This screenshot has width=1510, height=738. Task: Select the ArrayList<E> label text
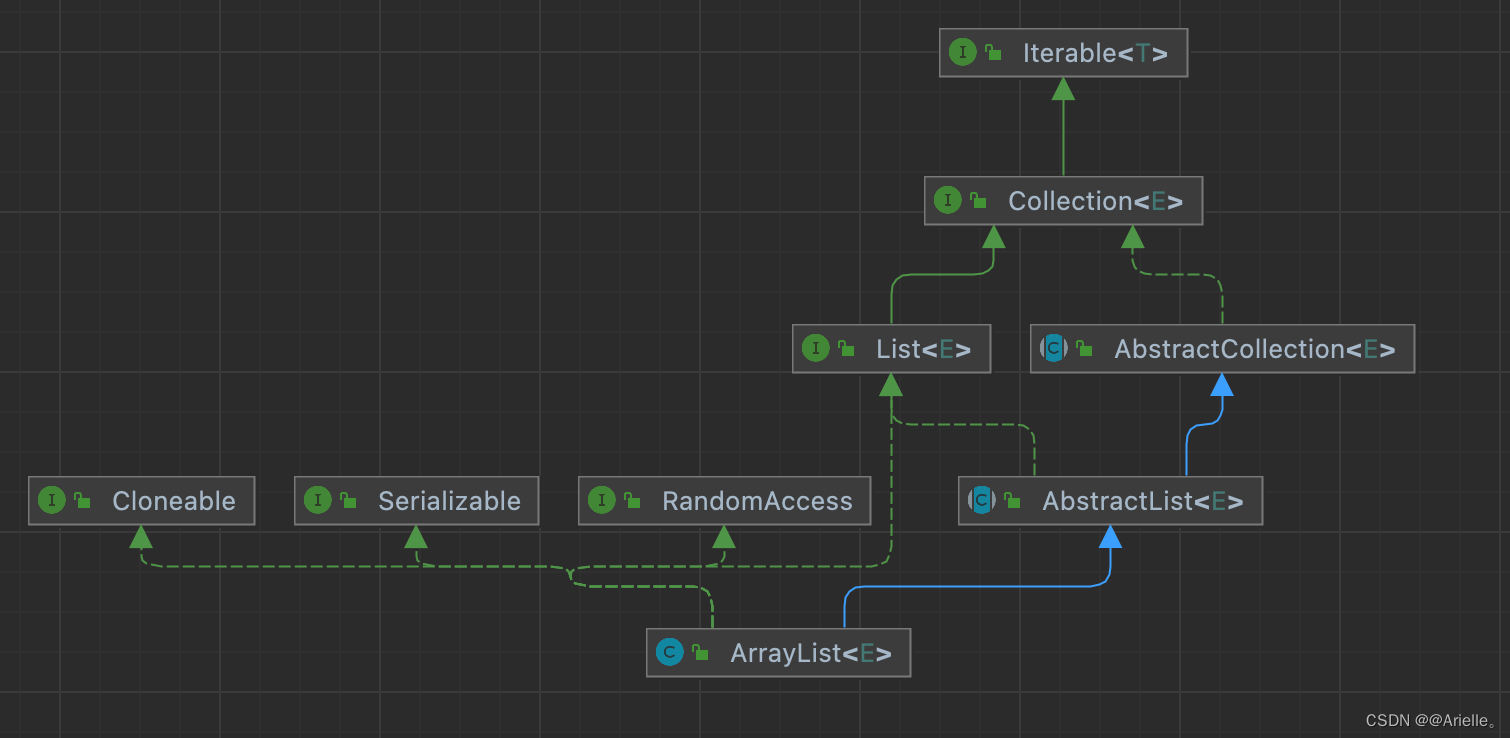tap(811, 654)
